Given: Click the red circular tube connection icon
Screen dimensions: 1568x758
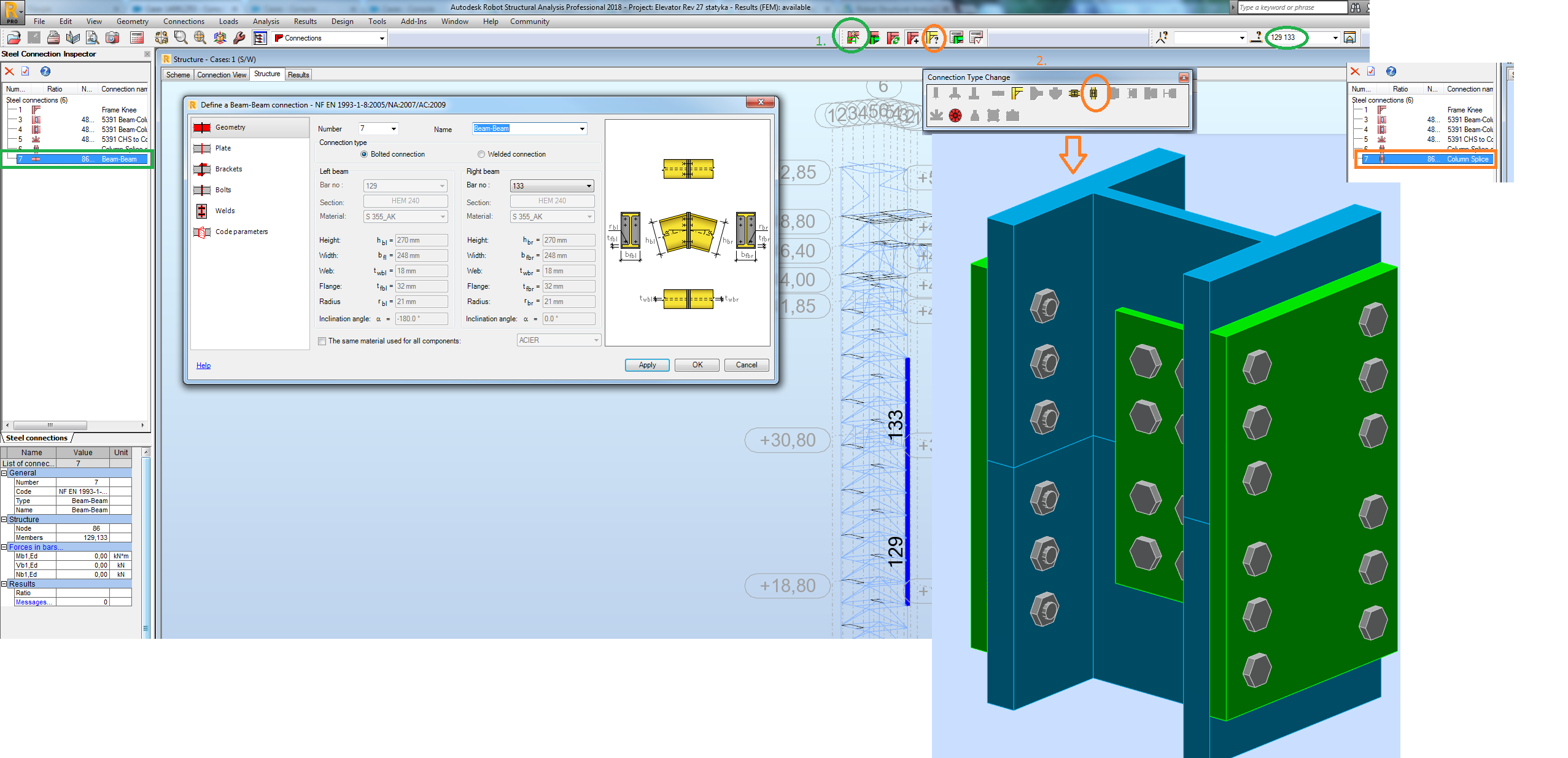Looking at the screenshot, I should tap(955, 115).
